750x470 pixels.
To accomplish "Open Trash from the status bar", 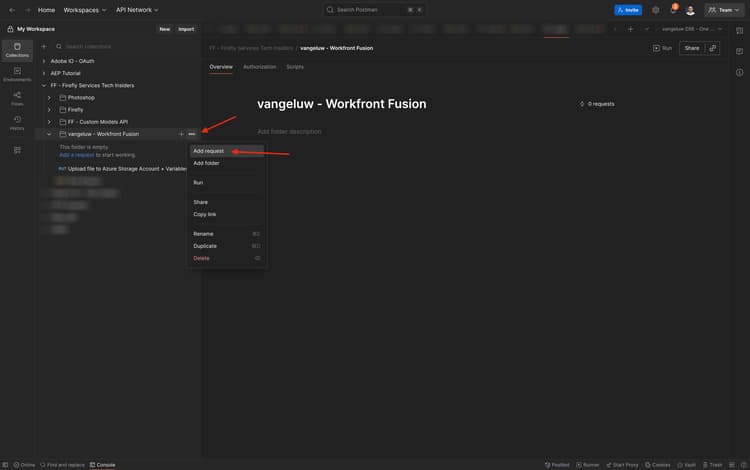I will (712, 465).
